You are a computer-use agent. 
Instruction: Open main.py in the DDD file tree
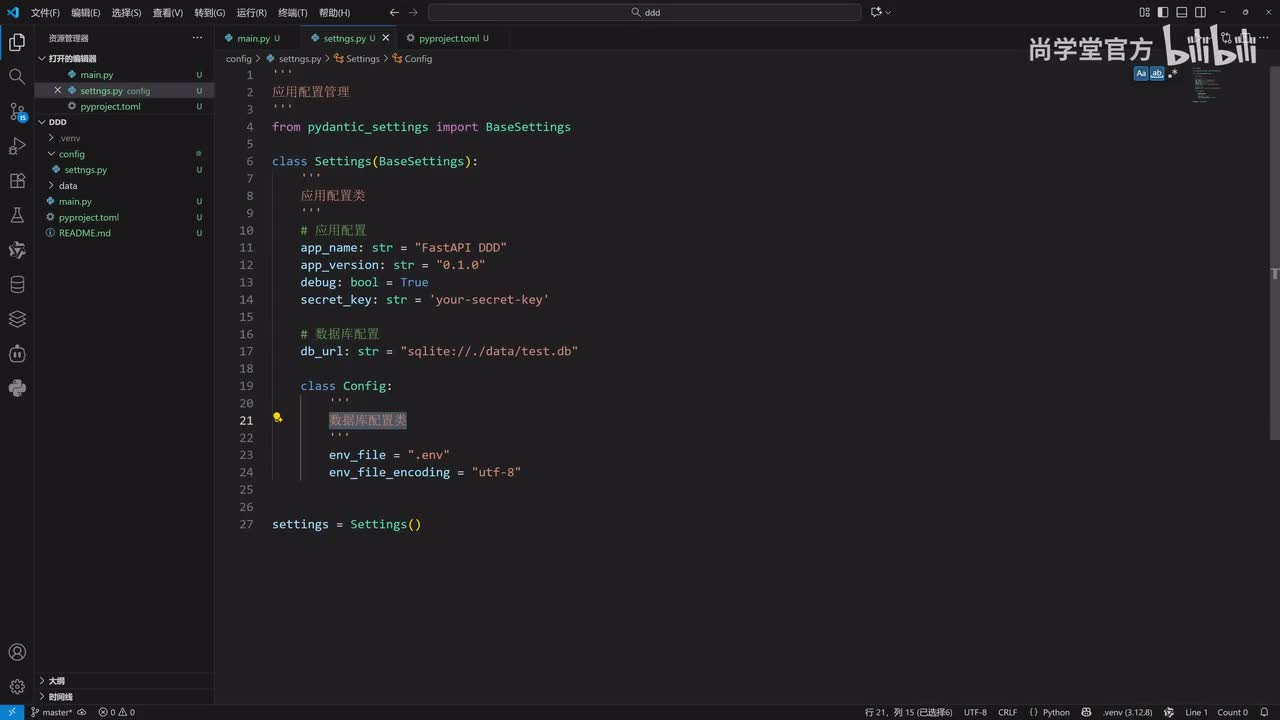tap(124, 201)
